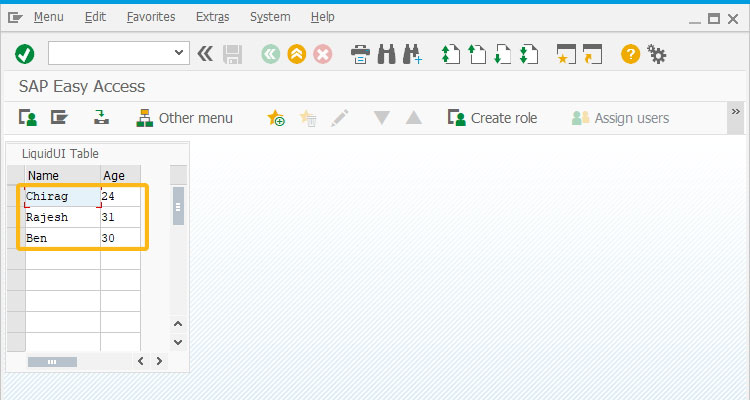Click the table configuration button above scrollbar
The height and width of the screenshot is (400, 750).
pos(178,175)
